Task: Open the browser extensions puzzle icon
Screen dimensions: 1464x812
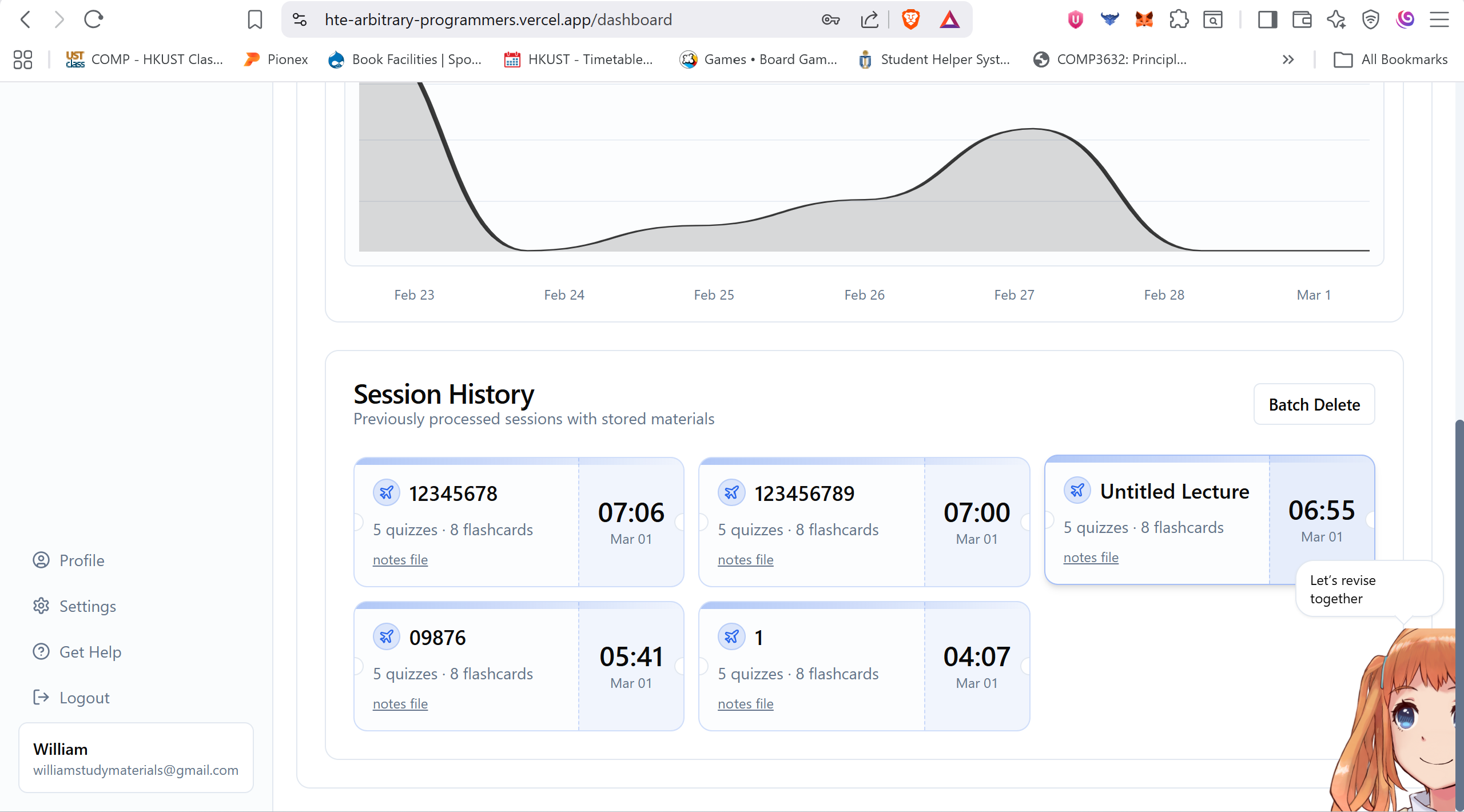Action: [1179, 20]
